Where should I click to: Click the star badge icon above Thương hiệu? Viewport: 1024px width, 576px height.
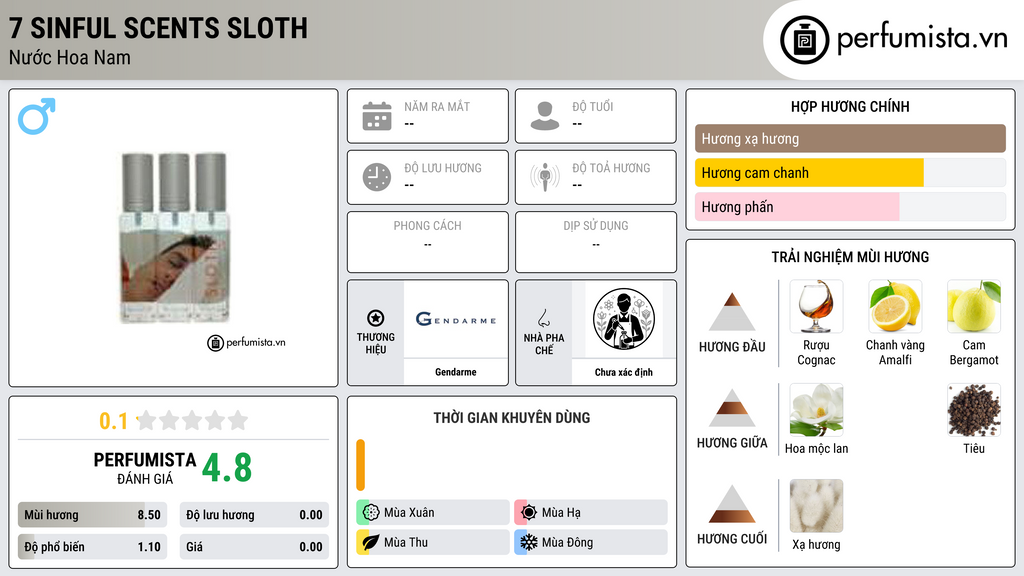tap(376, 318)
